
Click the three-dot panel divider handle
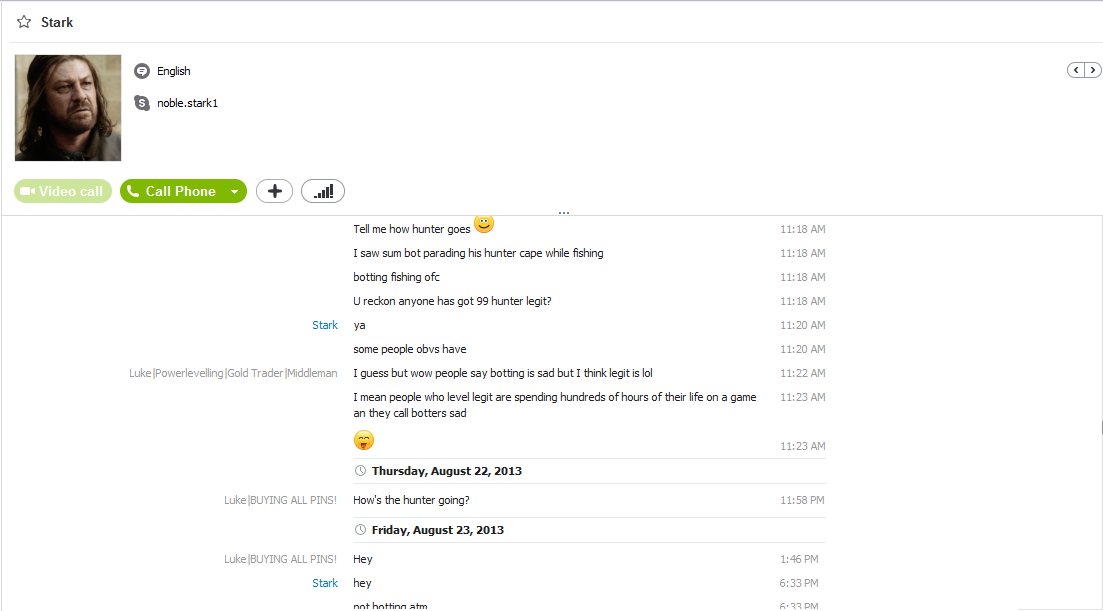pyautogui.click(x=563, y=212)
